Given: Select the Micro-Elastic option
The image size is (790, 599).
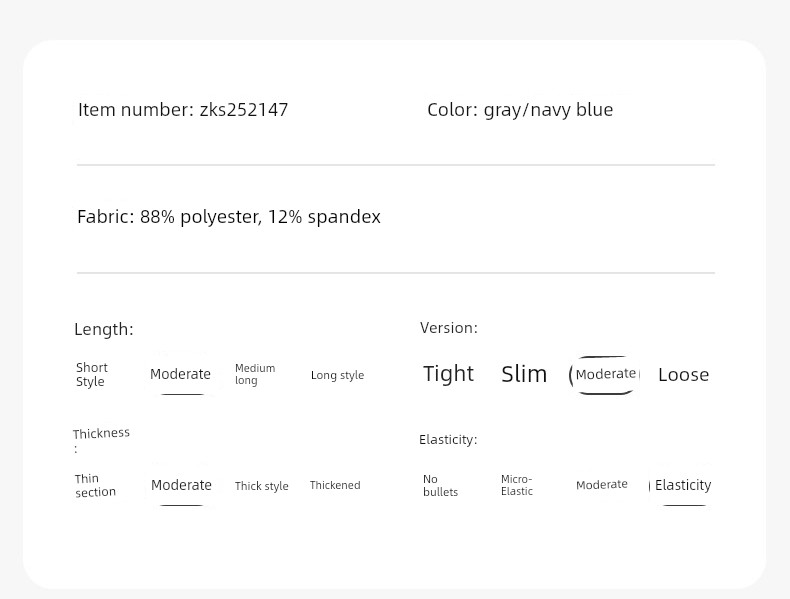Looking at the screenshot, I should point(517,485).
